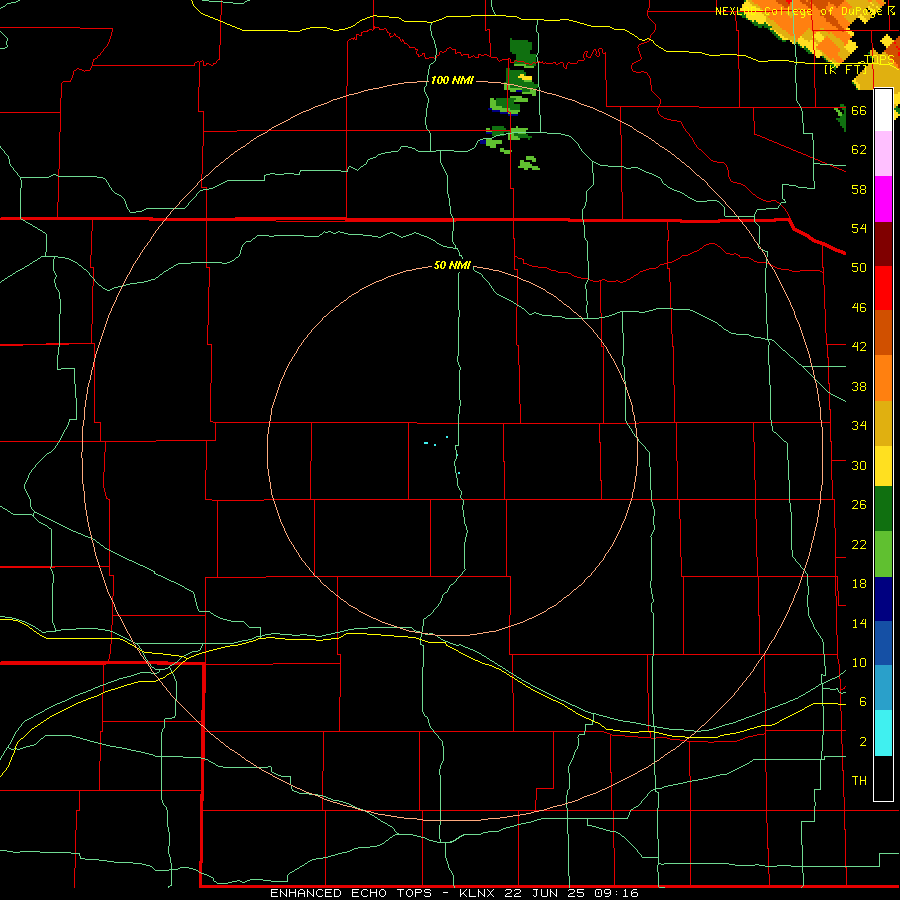
Task: Click the magenta legend swatch
Action: click(x=883, y=199)
